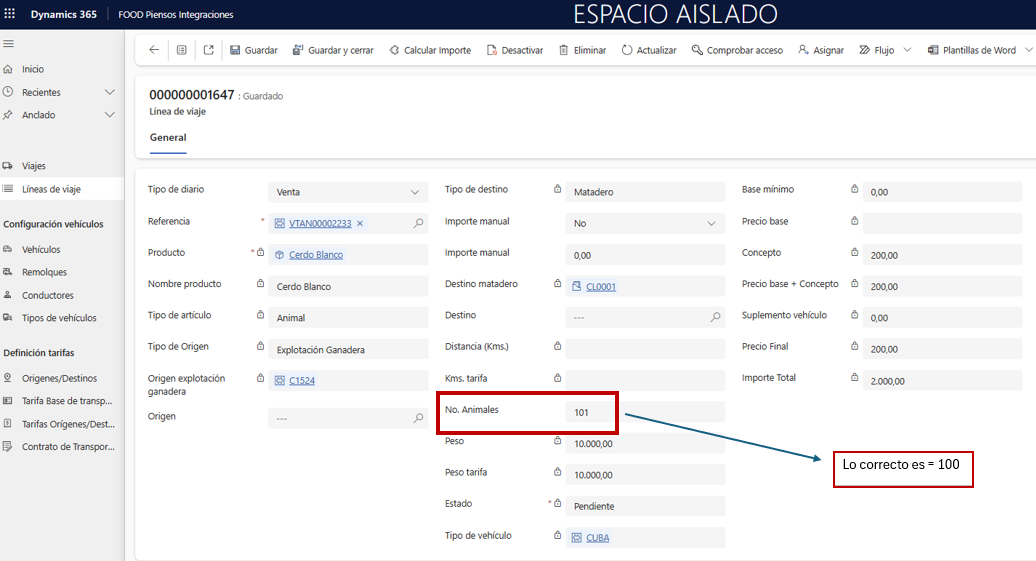Go to Vehículos in sidebar

pos(41,249)
